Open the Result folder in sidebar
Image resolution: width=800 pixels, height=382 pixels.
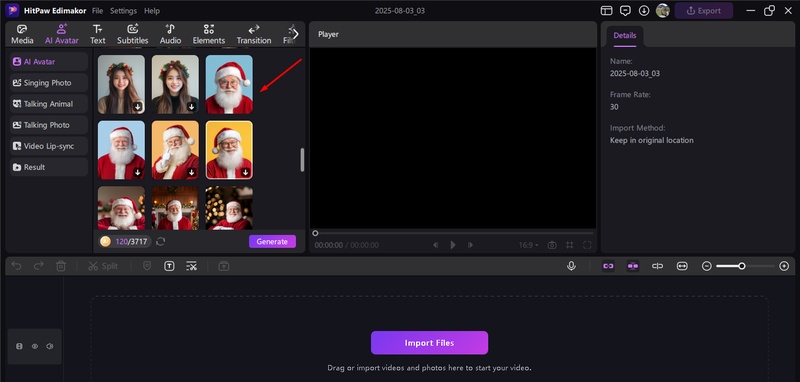click(x=49, y=167)
